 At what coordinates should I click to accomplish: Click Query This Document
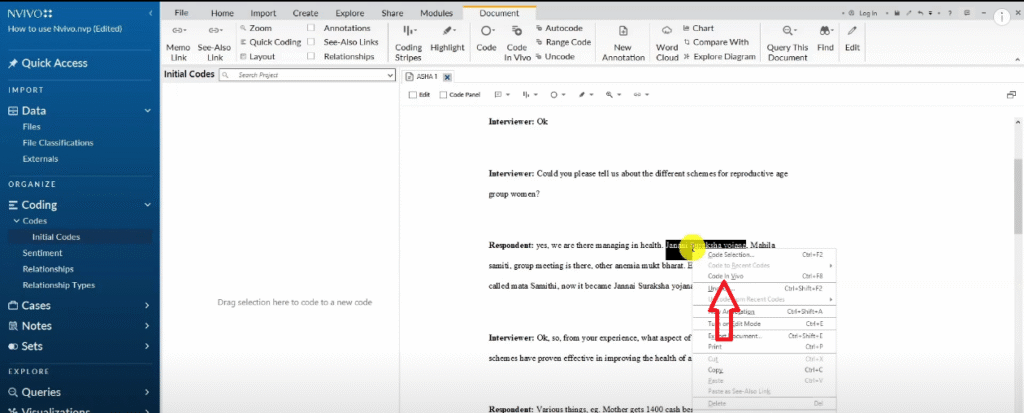[x=788, y=43]
